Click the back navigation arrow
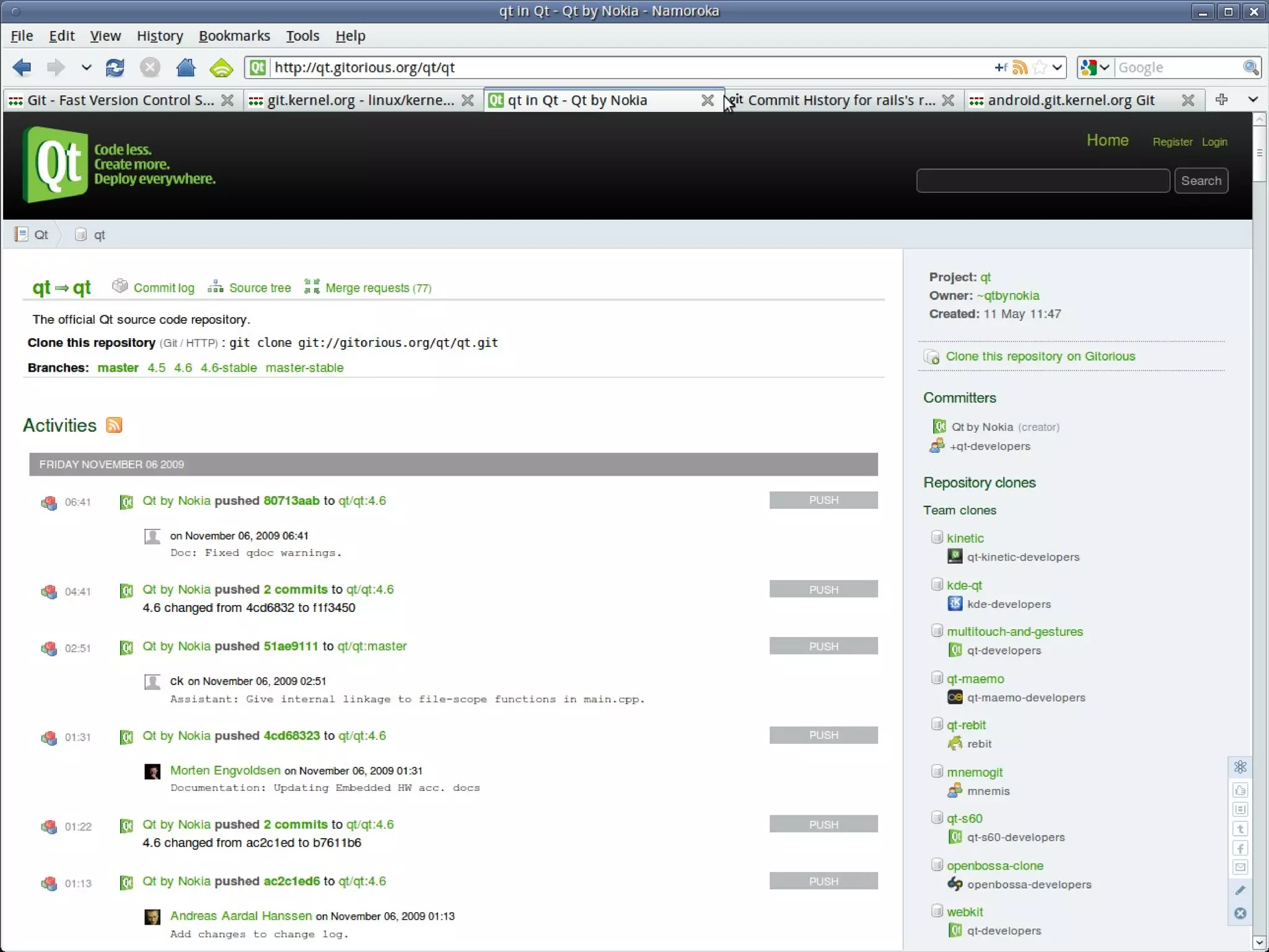The width and height of the screenshot is (1269, 952). click(22, 68)
